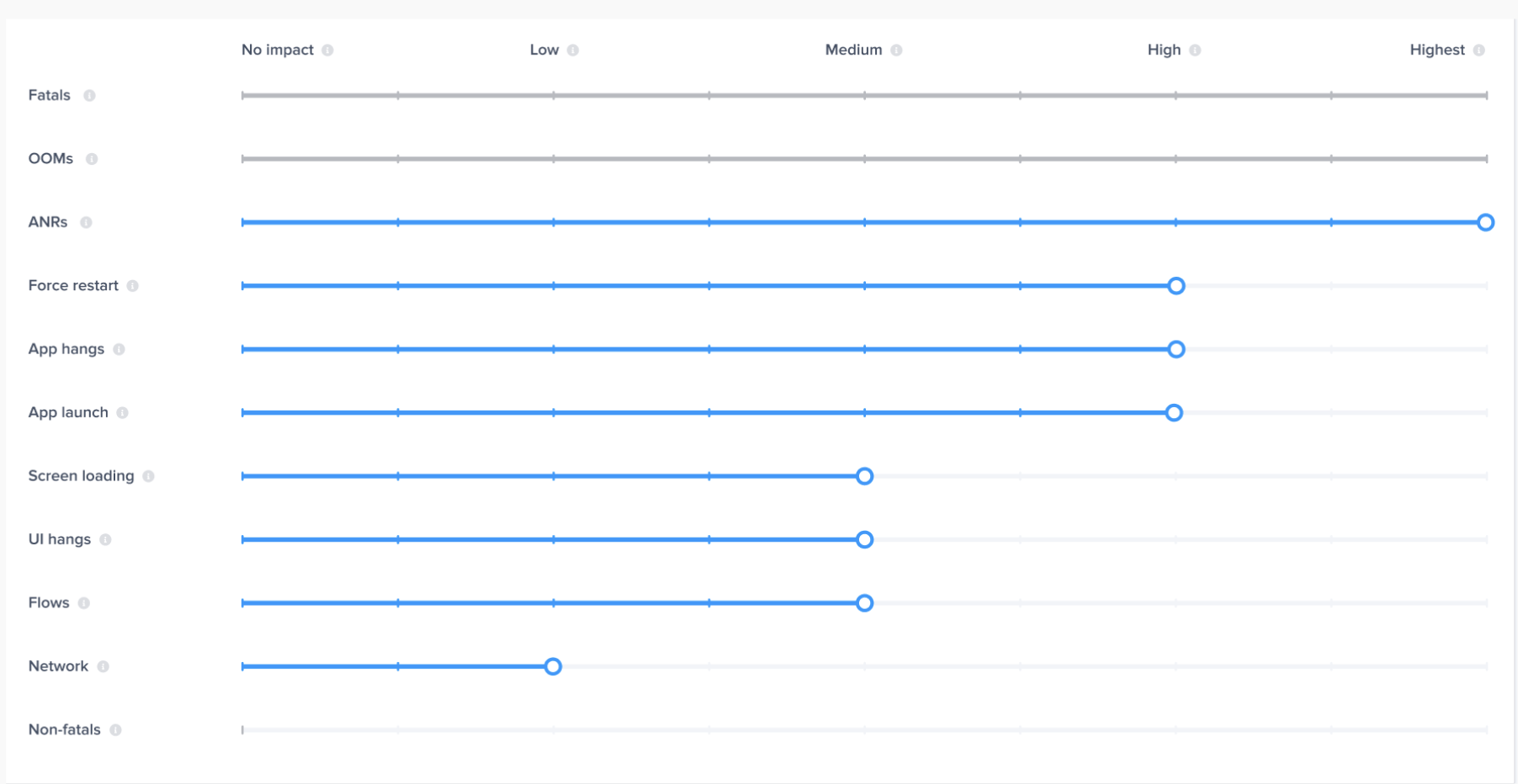This screenshot has width=1518, height=784.
Task: Click the App launch slider handle
Action: point(1174,413)
